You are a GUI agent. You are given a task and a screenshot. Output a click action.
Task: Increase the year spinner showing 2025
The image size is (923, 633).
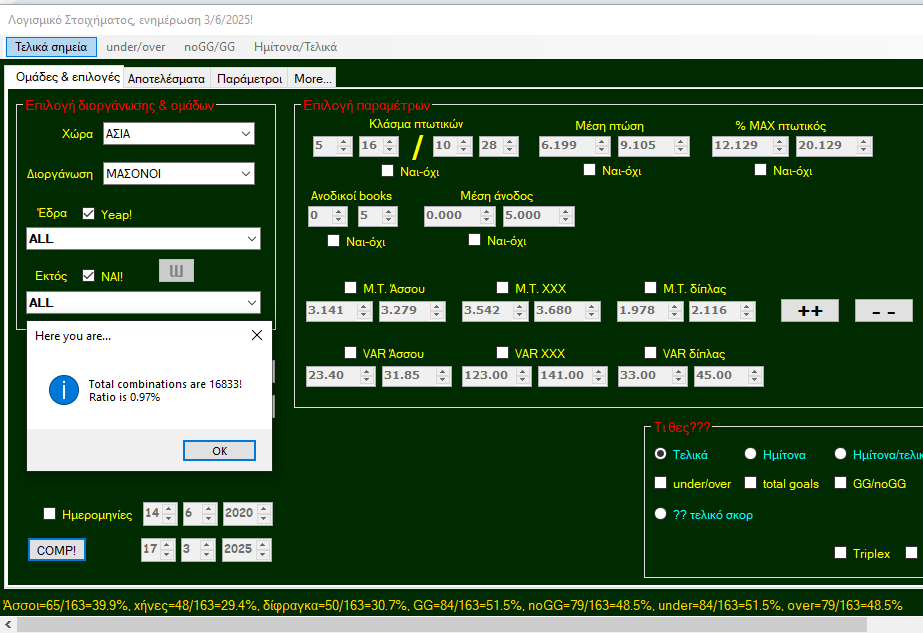click(264, 545)
